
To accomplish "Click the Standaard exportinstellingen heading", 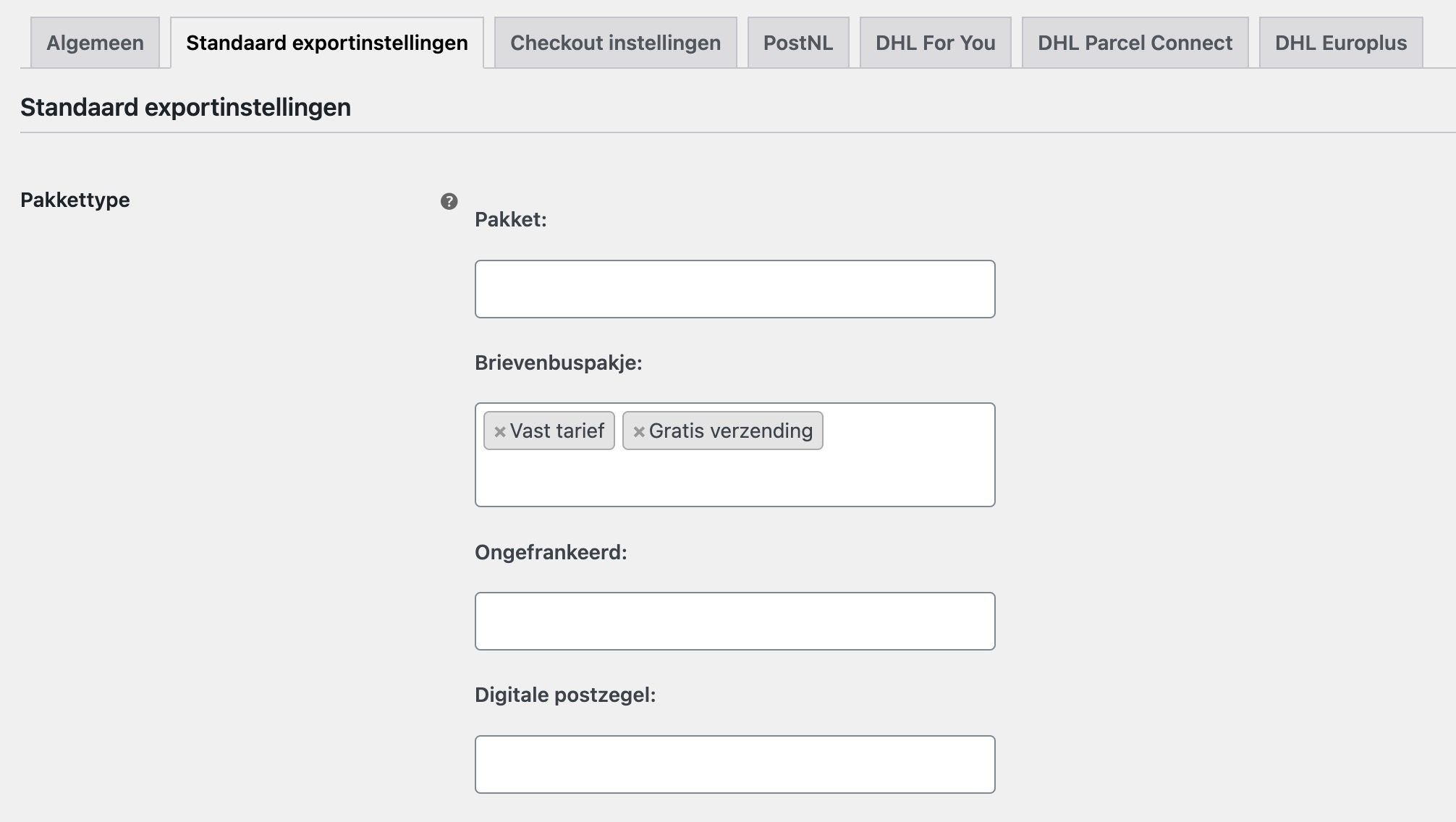I will 185,107.
